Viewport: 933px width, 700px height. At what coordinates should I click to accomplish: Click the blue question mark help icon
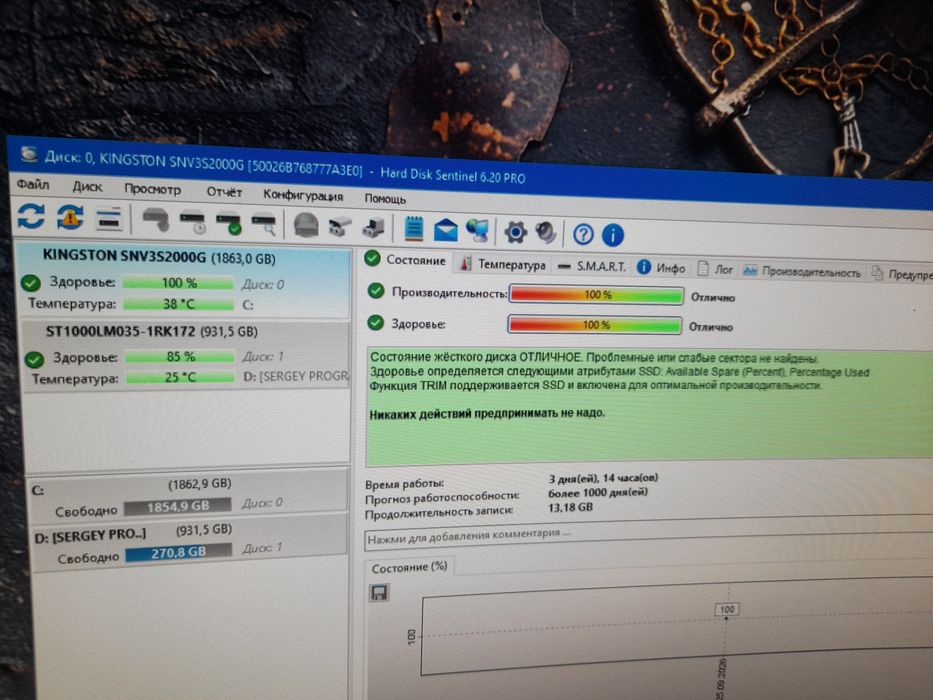(583, 235)
